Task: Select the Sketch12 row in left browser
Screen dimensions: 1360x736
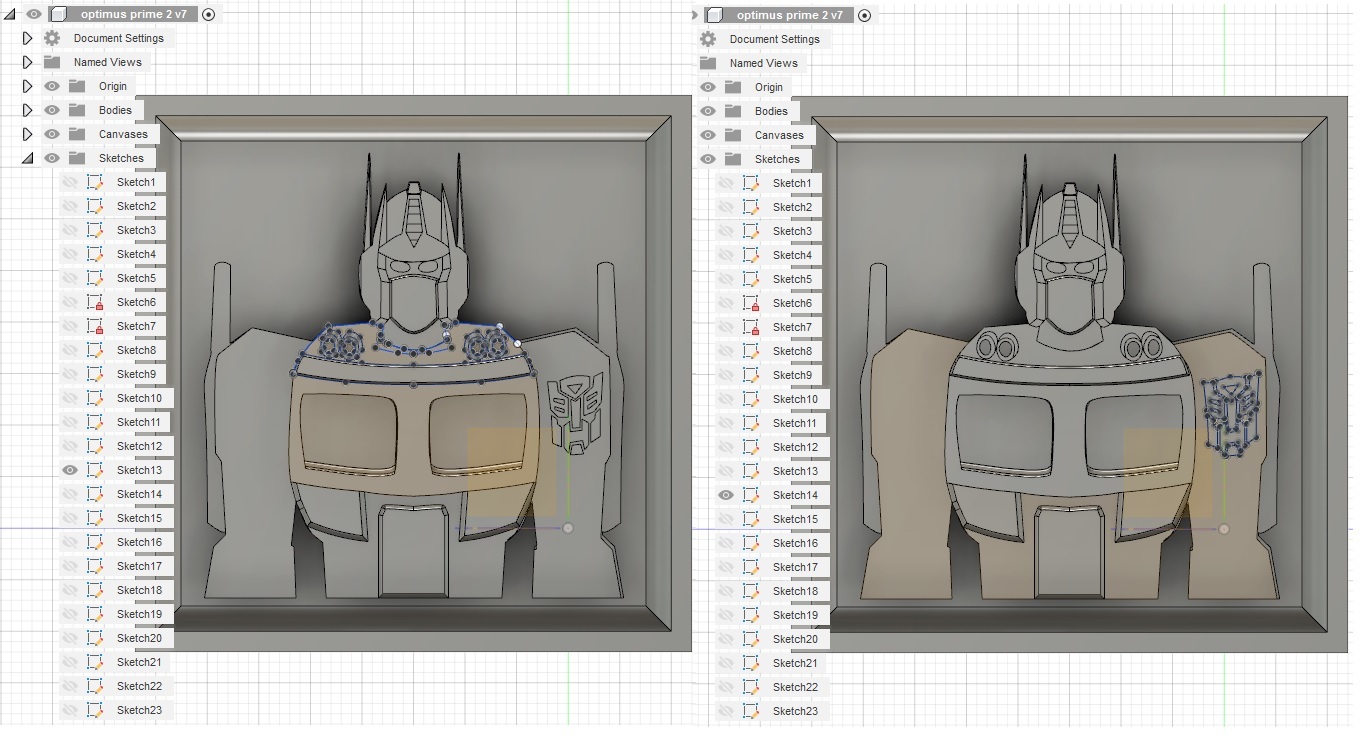Action: pos(116,446)
